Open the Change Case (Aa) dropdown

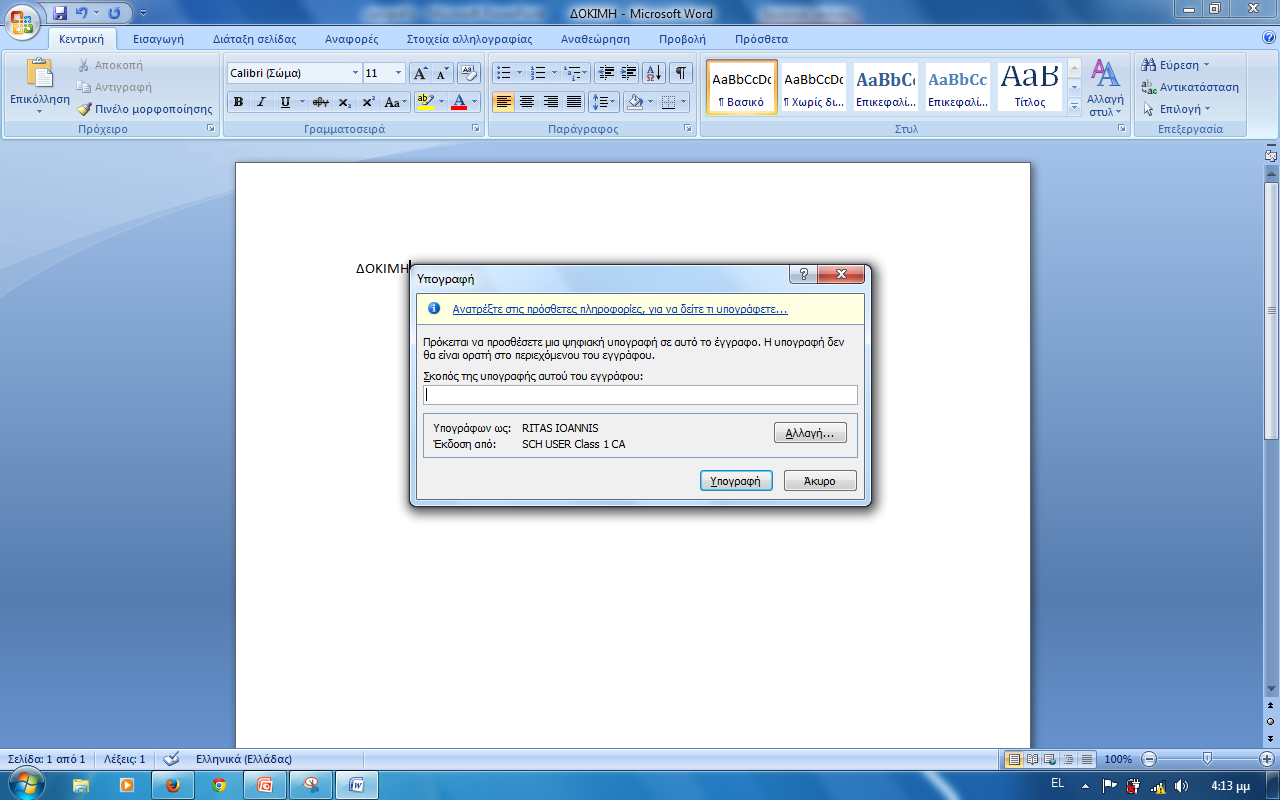pyautogui.click(x=394, y=102)
